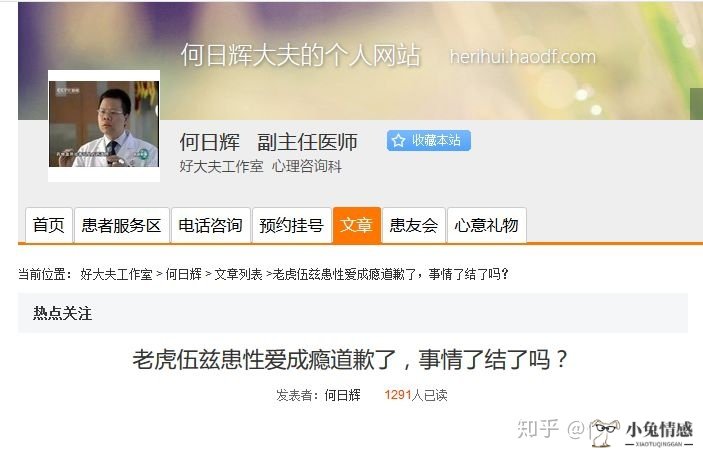Click the herihui.haodf.com site URL
This screenshot has width=703, height=458.
(523, 57)
